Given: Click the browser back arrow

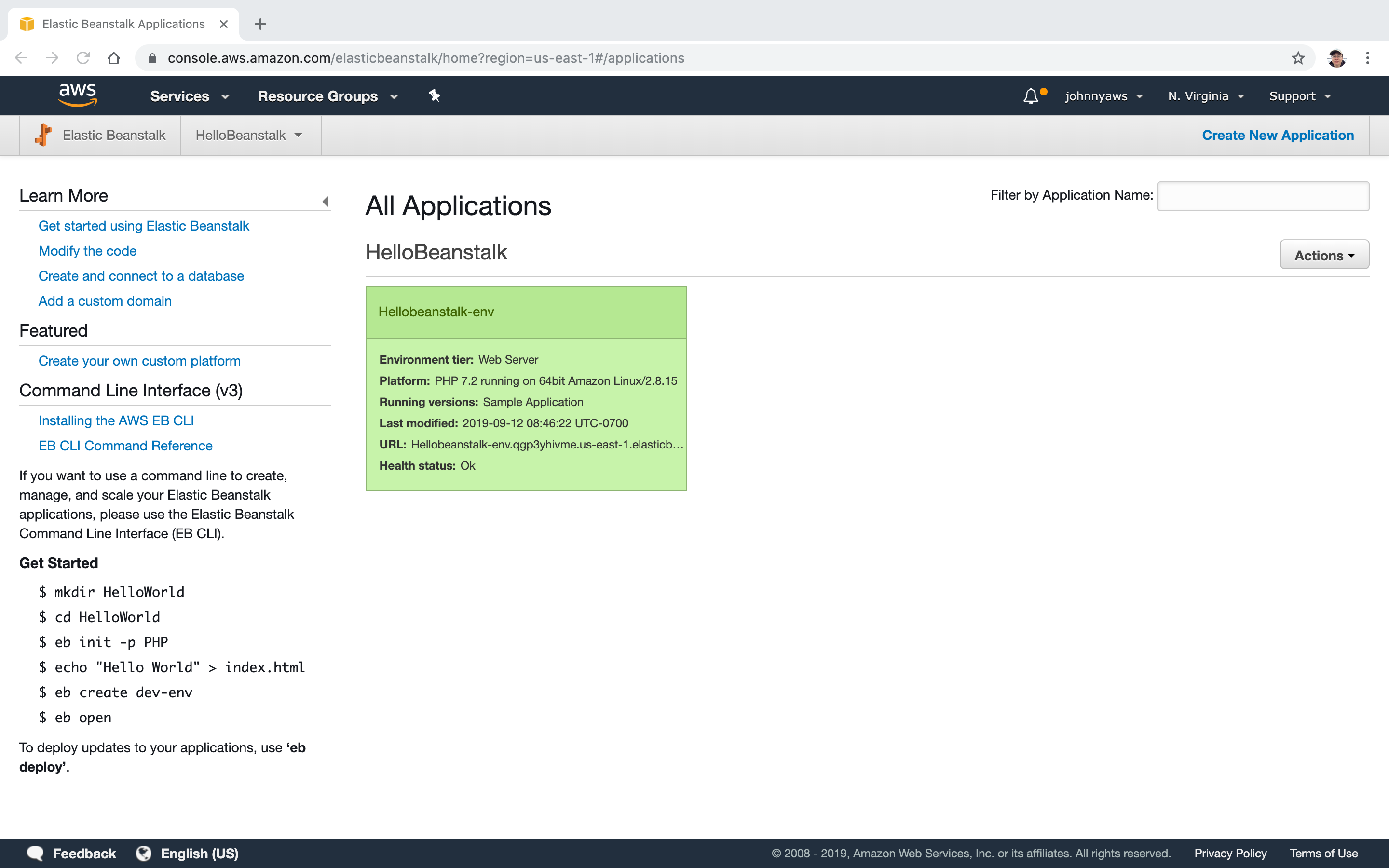Looking at the screenshot, I should click(21, 58).
